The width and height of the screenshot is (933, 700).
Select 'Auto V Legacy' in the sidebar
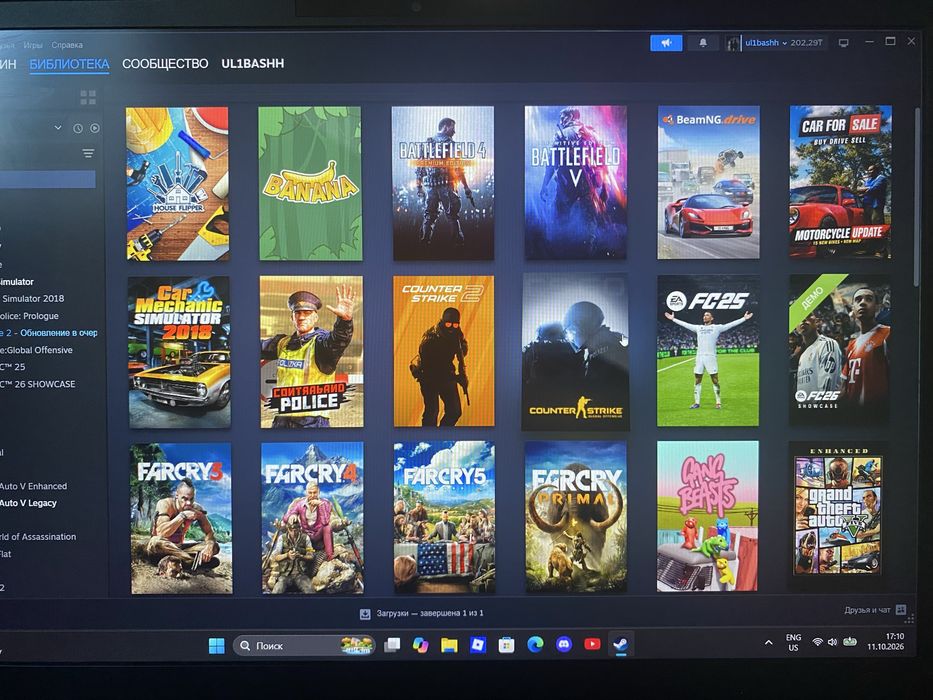pyautogui.click(x=29, y=503)
